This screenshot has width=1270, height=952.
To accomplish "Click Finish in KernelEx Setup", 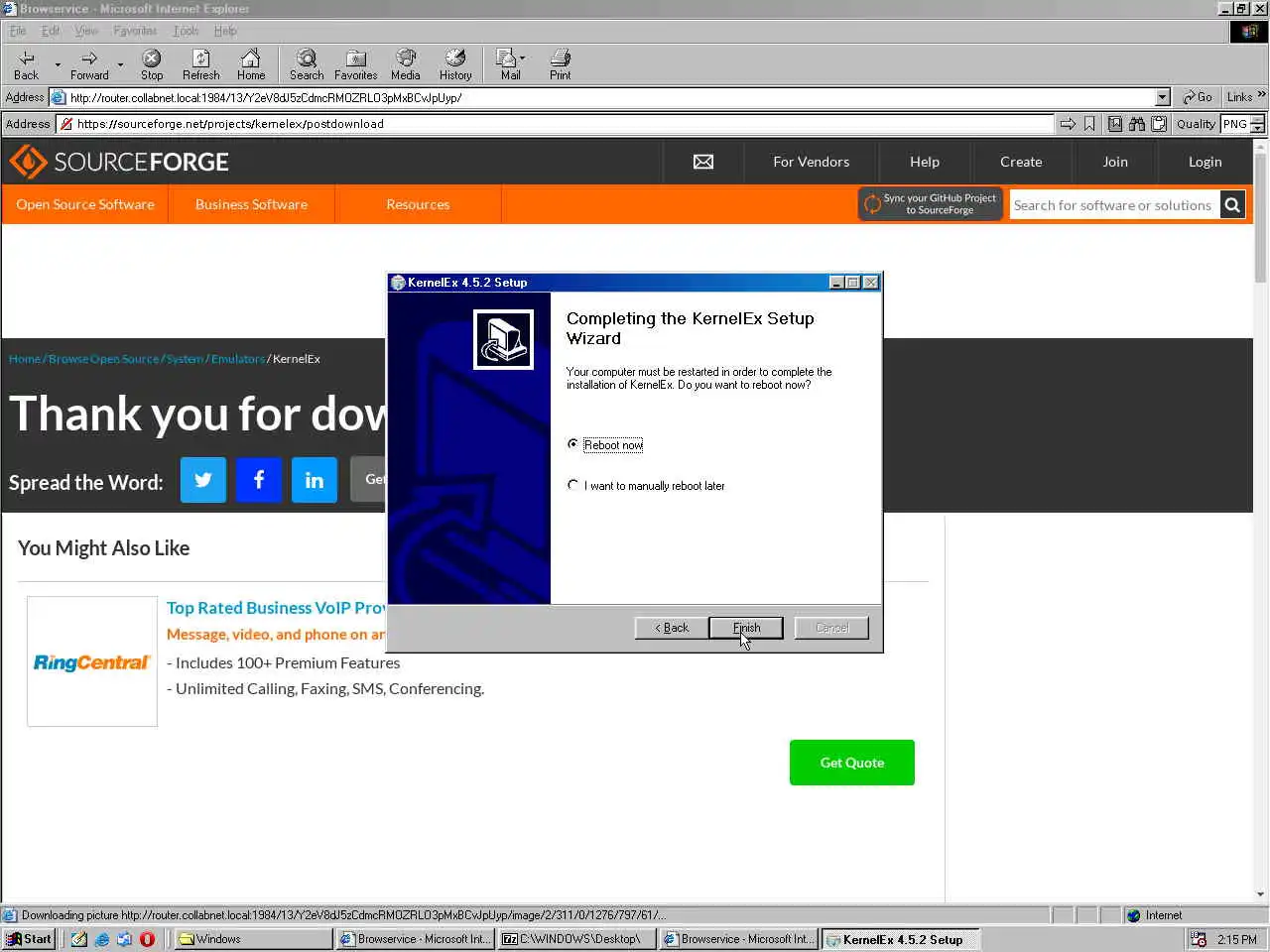I will tap(746, 628).
